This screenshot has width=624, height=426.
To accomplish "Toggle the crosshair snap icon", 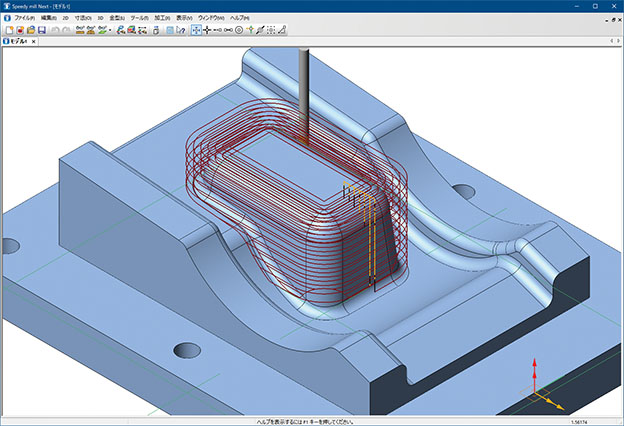I will pyautogui.click(x=207, y=31).
